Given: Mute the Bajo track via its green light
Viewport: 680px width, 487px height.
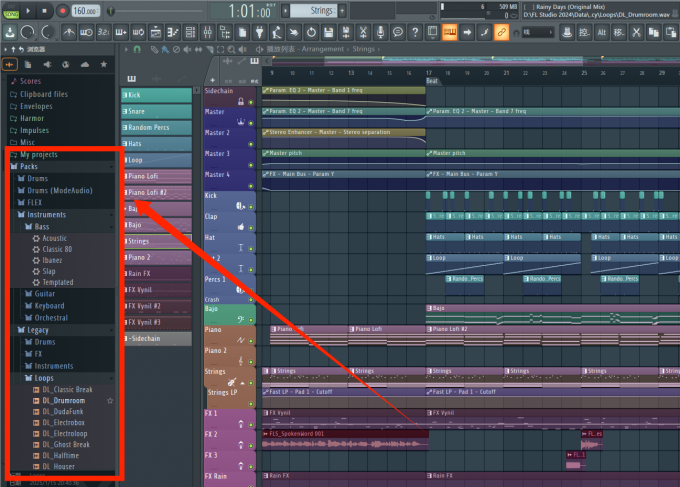Looking at the screenshot, I should pos(251,320).
